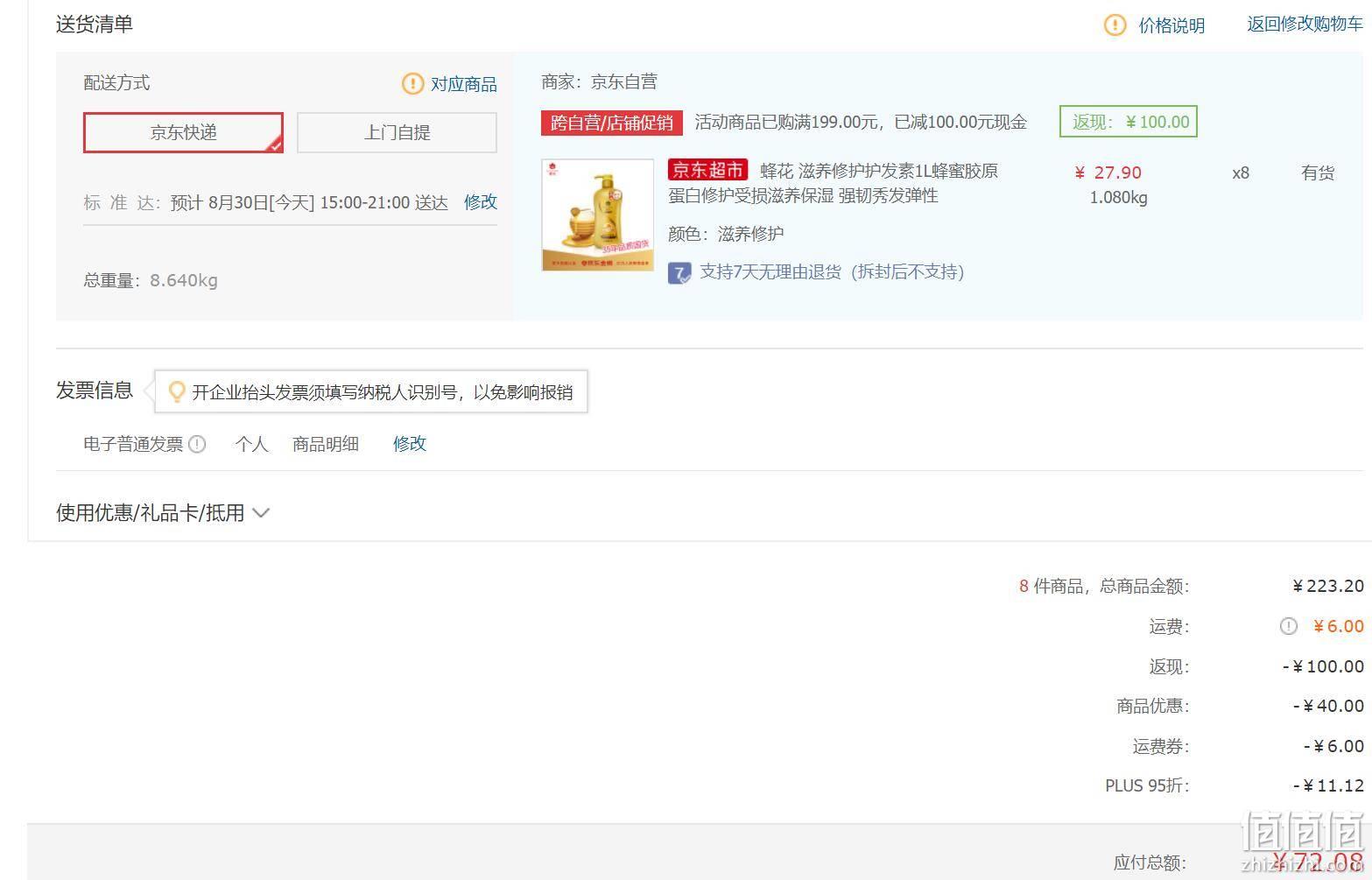1372x880 pixels.
Task: Click the shipping fee ¥6.00 value
Action: click(1338, 626)
